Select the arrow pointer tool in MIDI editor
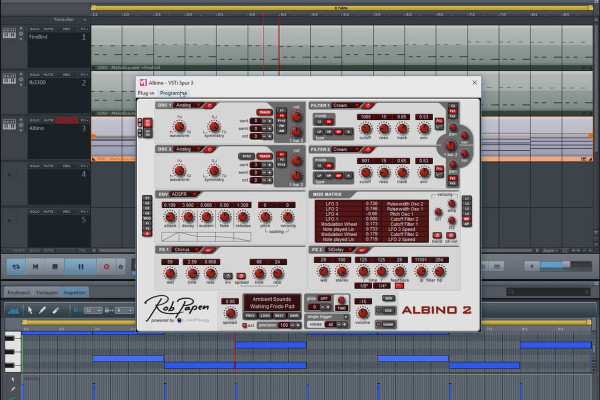Viewport: 600px width, 400px height. coord(30,310)
